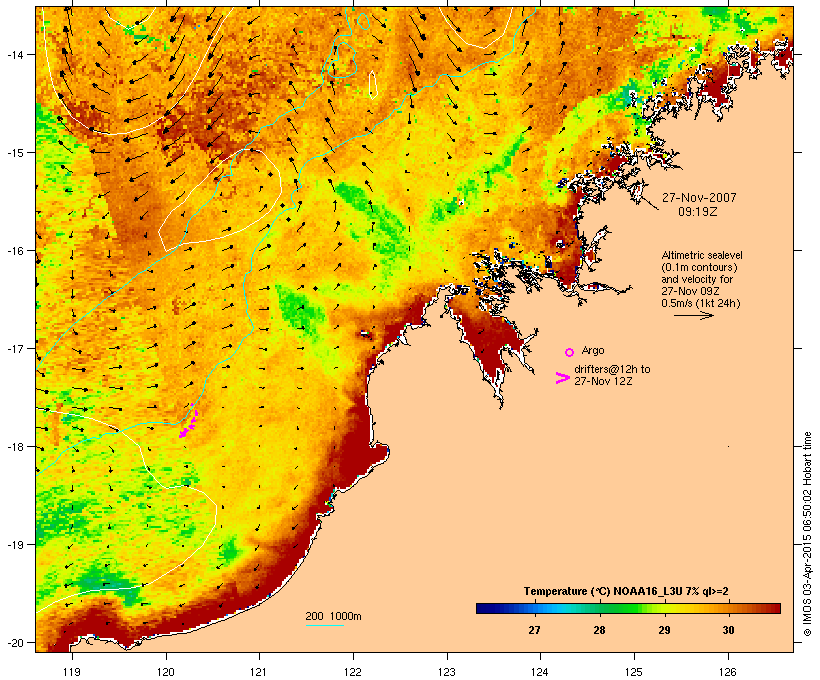Click the latitude label -14
The width and height of the screenshot is (820, 680).
(x=14, y=54)
